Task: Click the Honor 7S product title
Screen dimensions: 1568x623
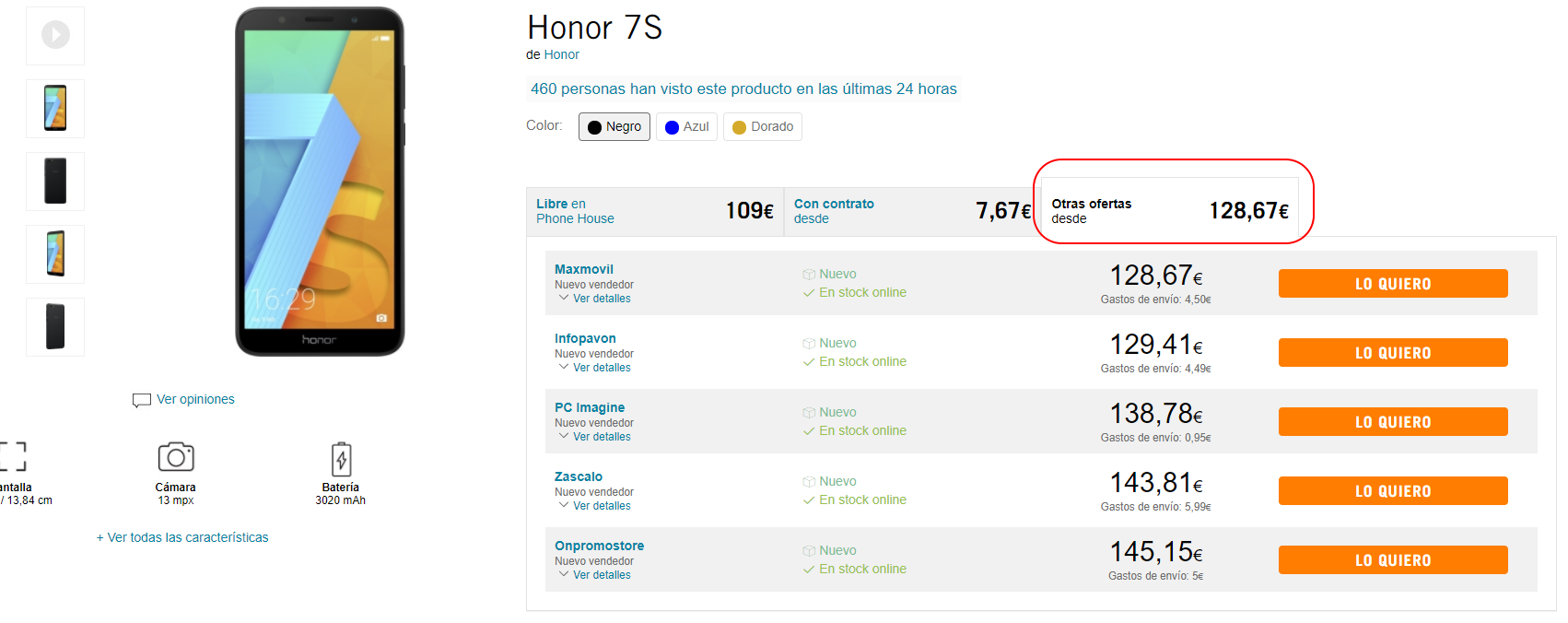Action: [x=594, y=28]
